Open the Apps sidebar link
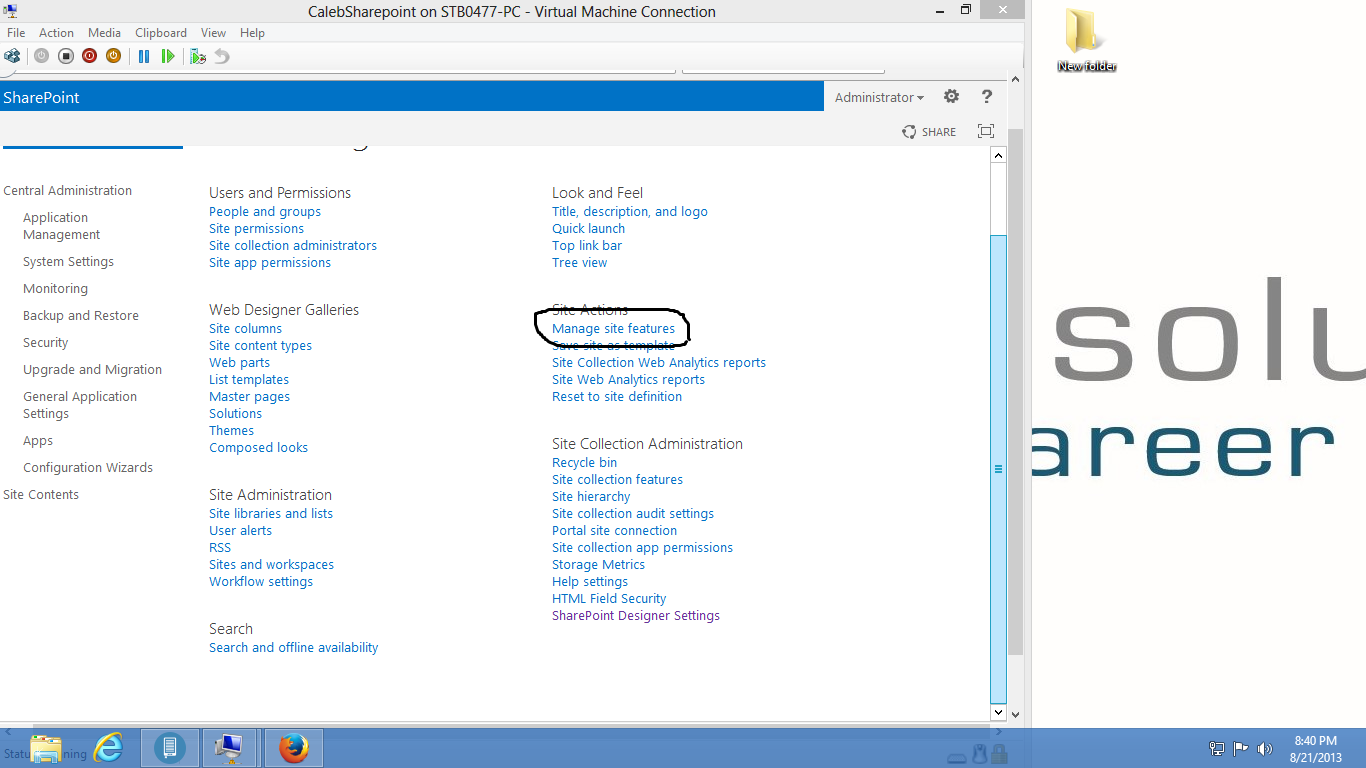 coord(38,441)
